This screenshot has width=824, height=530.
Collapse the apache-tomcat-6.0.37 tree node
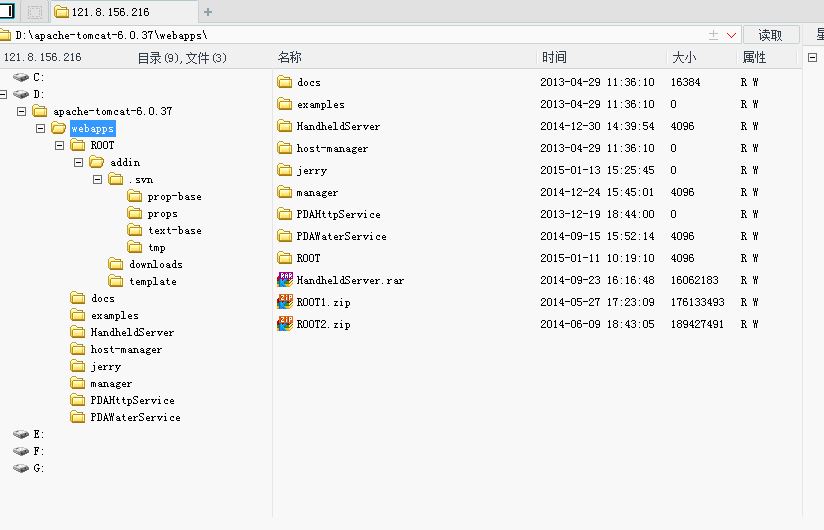pyautogui.click(x=22, y=111)
